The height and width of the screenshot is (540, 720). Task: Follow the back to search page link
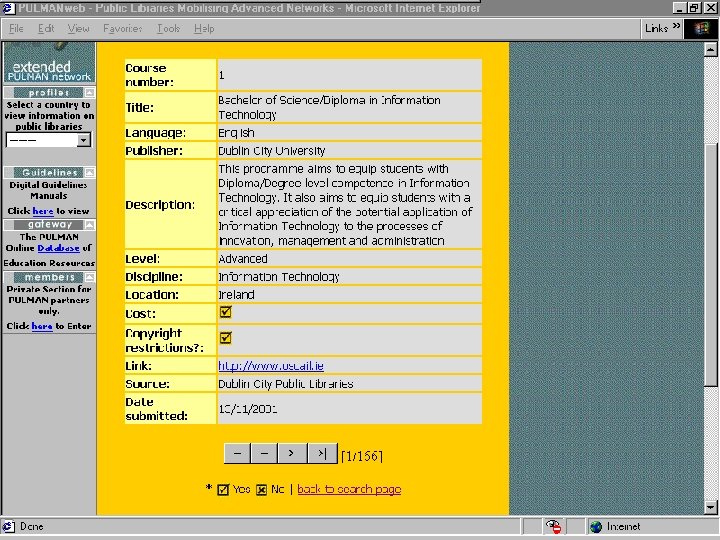[349, 489]
